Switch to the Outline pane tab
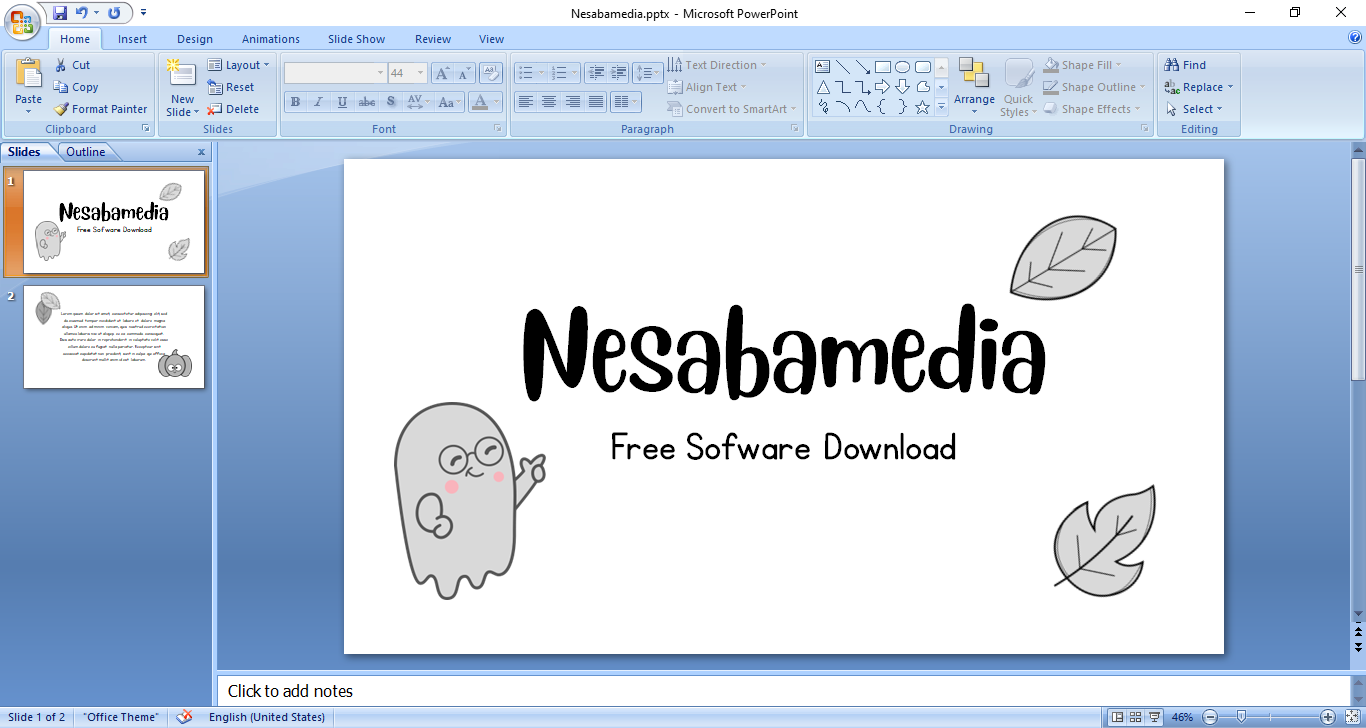Screen dimensions: 1366x728 point(86,152)
